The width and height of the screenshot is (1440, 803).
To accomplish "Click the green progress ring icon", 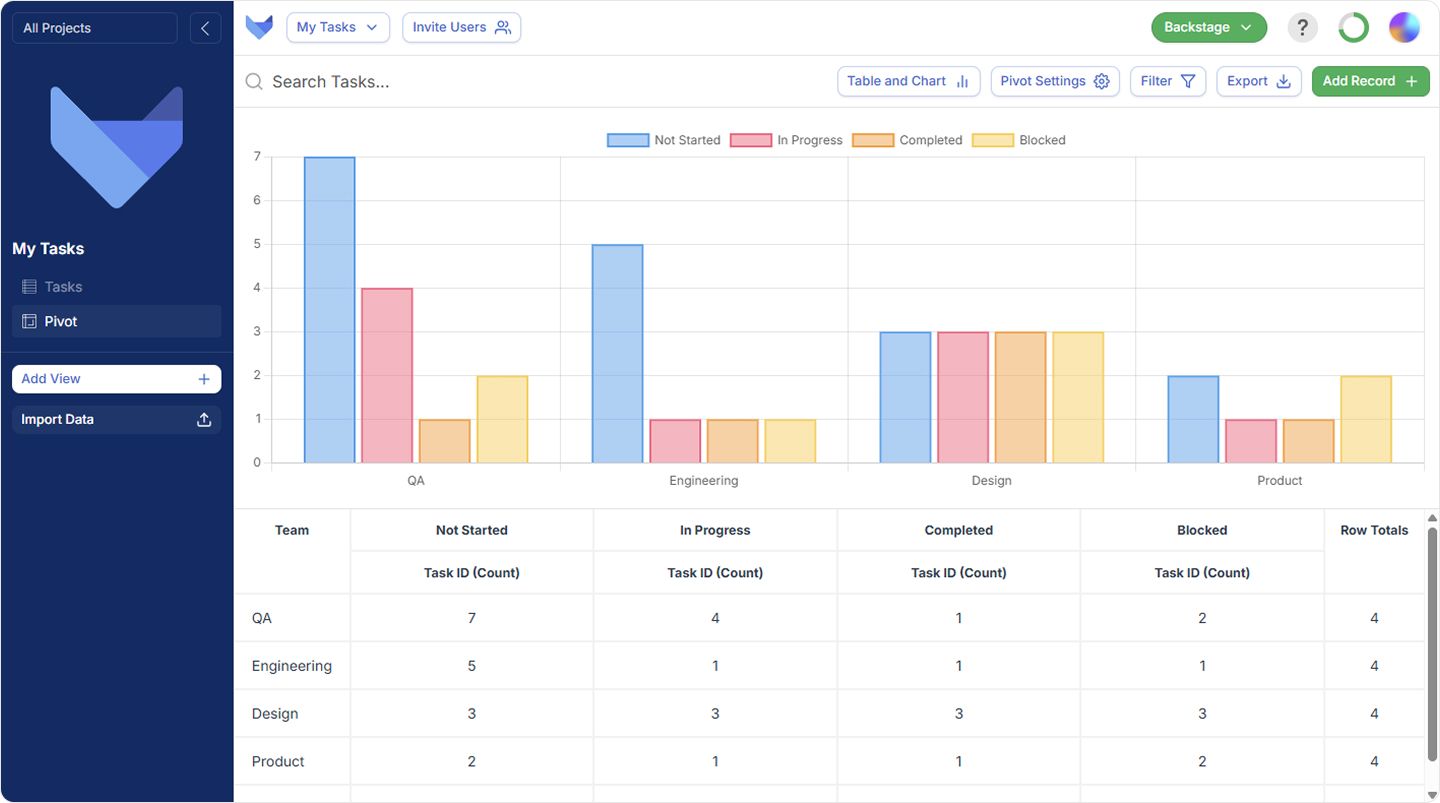I will 1353,28.
